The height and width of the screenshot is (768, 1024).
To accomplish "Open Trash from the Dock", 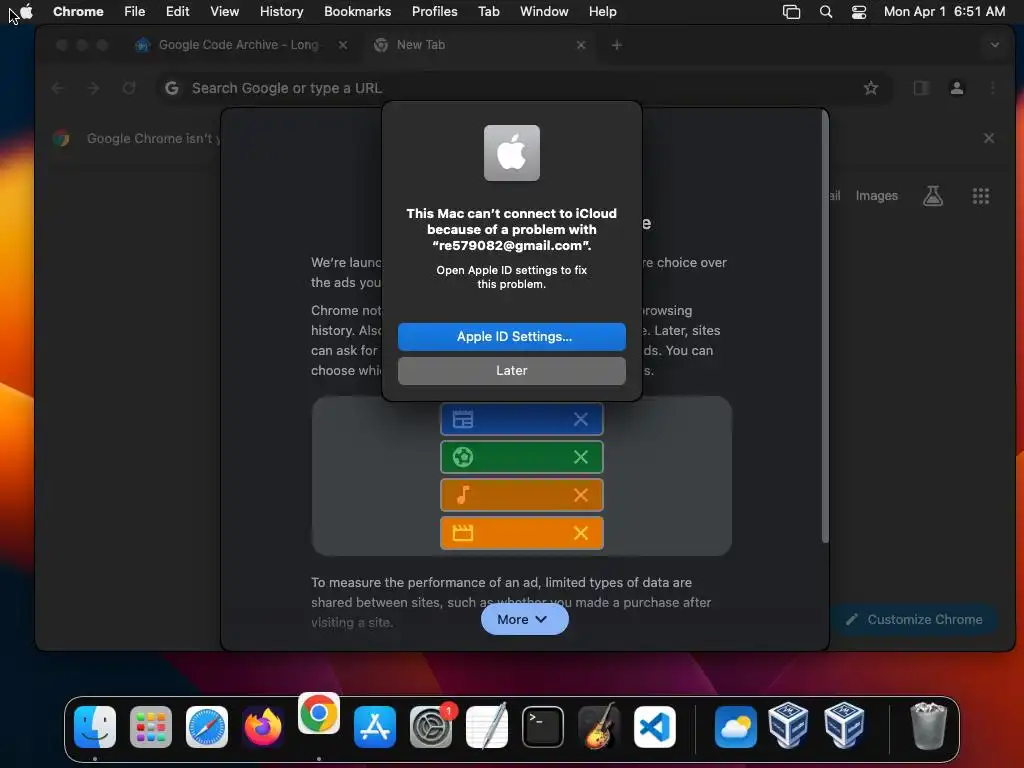I will 928,726.
